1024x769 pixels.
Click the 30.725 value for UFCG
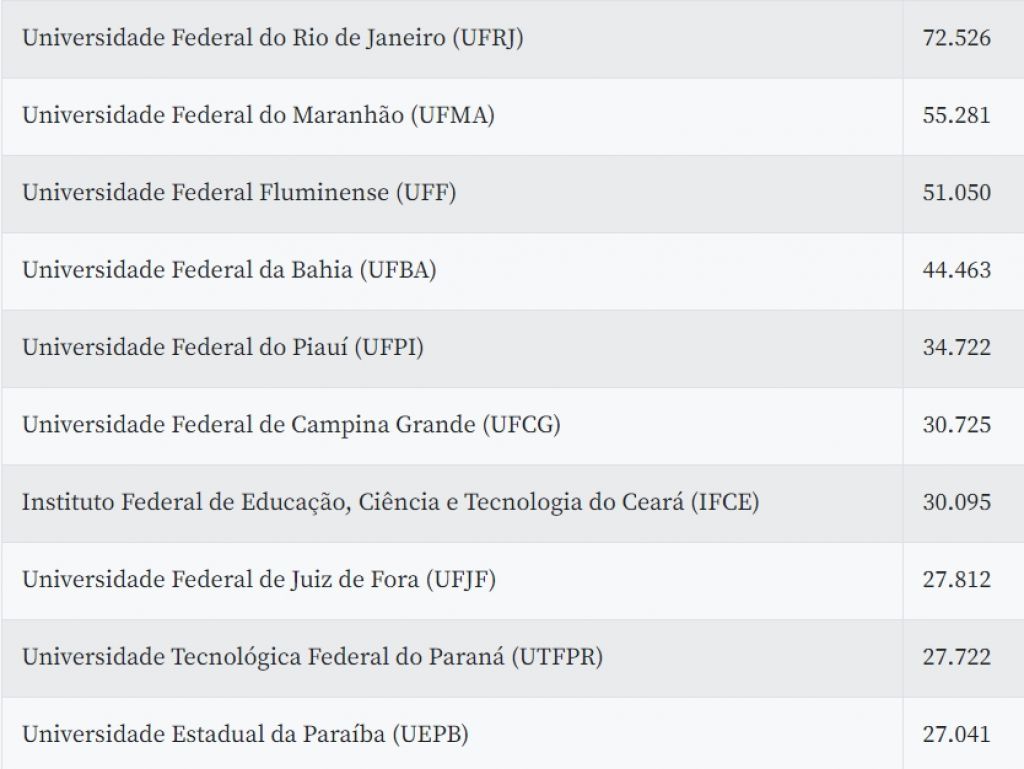[956, 425]
